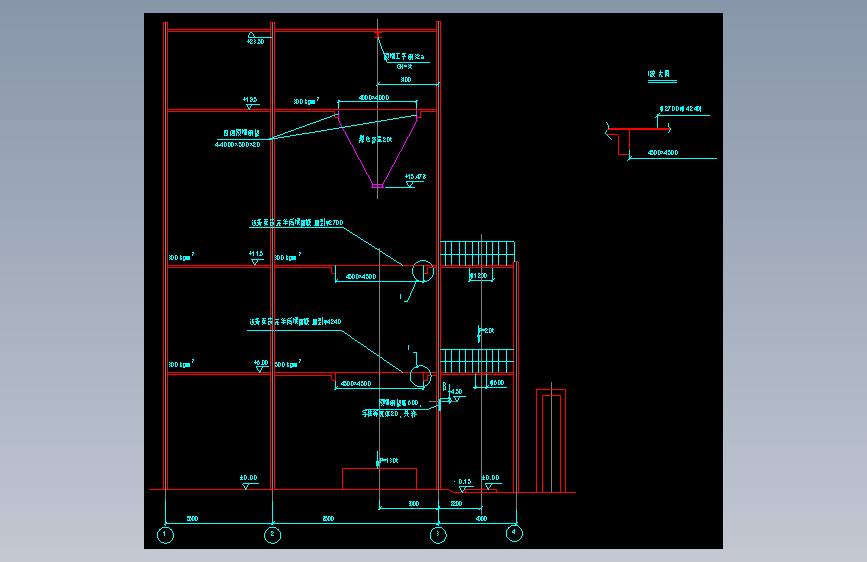
Task: Click the P=20t load label
Action: [x=487, y=331]
